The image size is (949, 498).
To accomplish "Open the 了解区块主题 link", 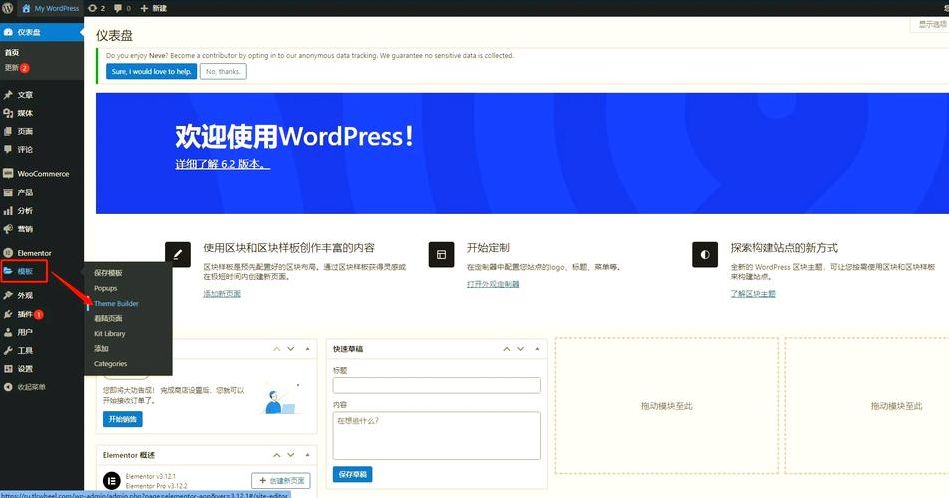I will click(x=753, y=293).
